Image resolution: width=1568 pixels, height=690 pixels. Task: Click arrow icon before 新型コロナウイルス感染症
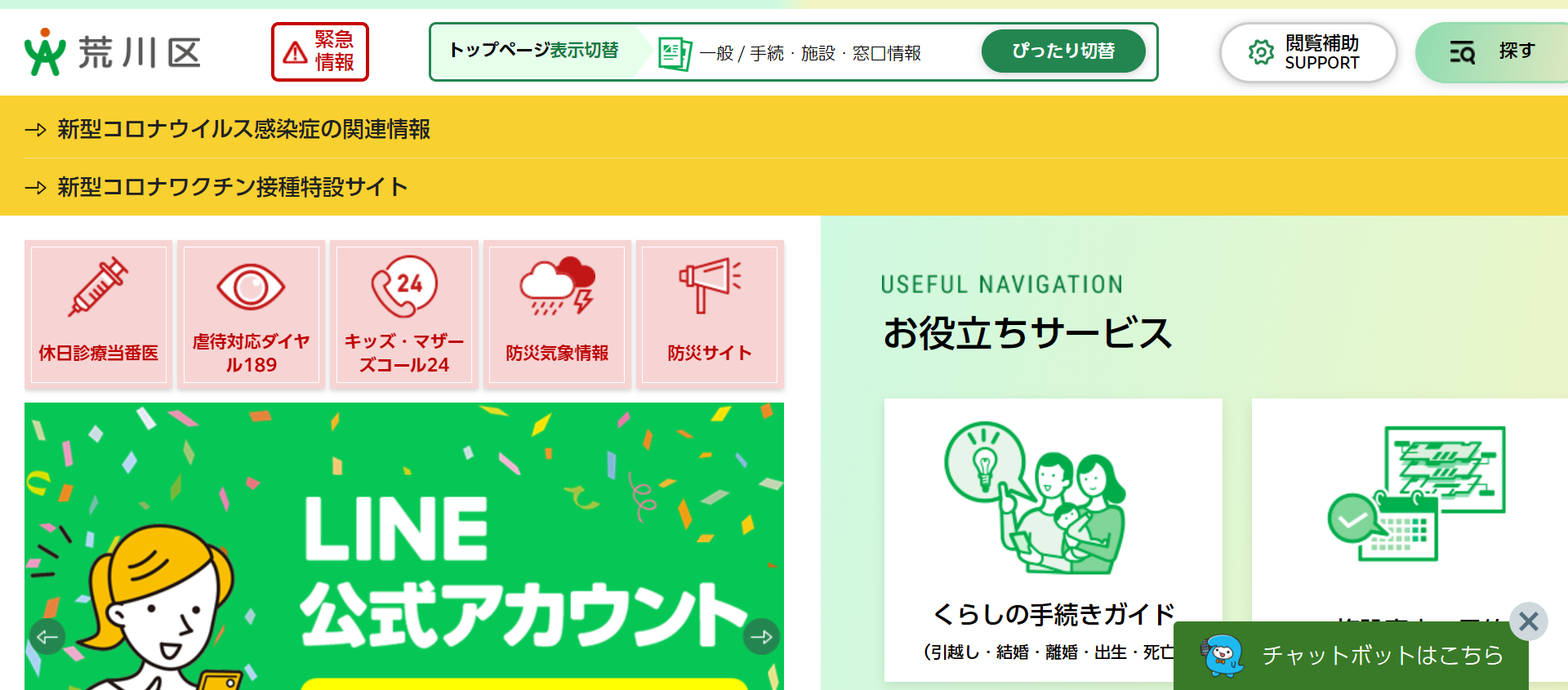(35, 130)
